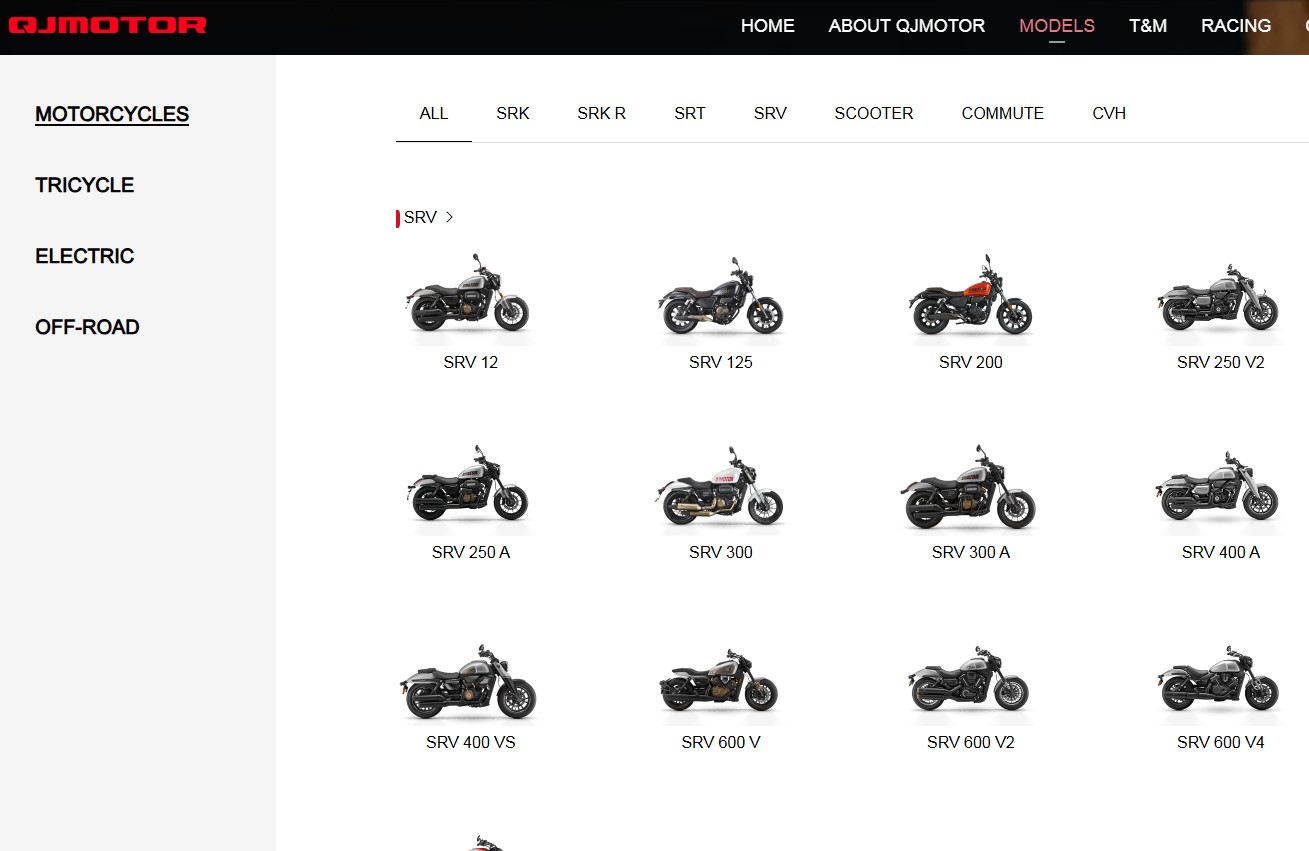Click the "SRV 125" model name
The height and width of the screenshot is (851, 1309).
coord(721,362)
